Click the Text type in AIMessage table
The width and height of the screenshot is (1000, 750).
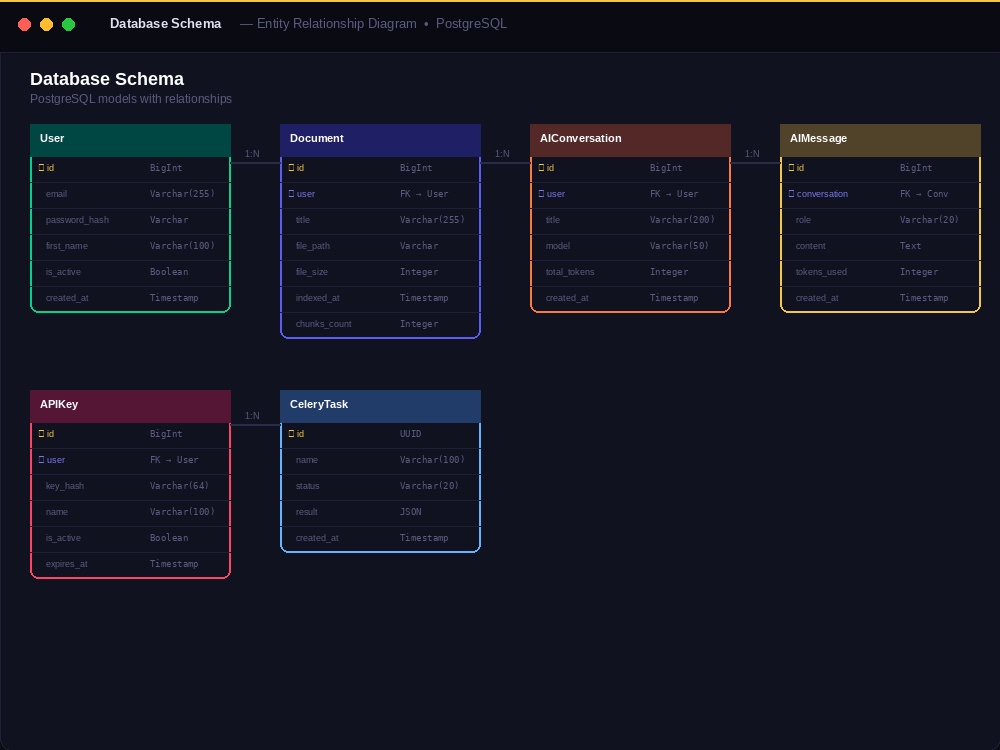tap(910, 246)
